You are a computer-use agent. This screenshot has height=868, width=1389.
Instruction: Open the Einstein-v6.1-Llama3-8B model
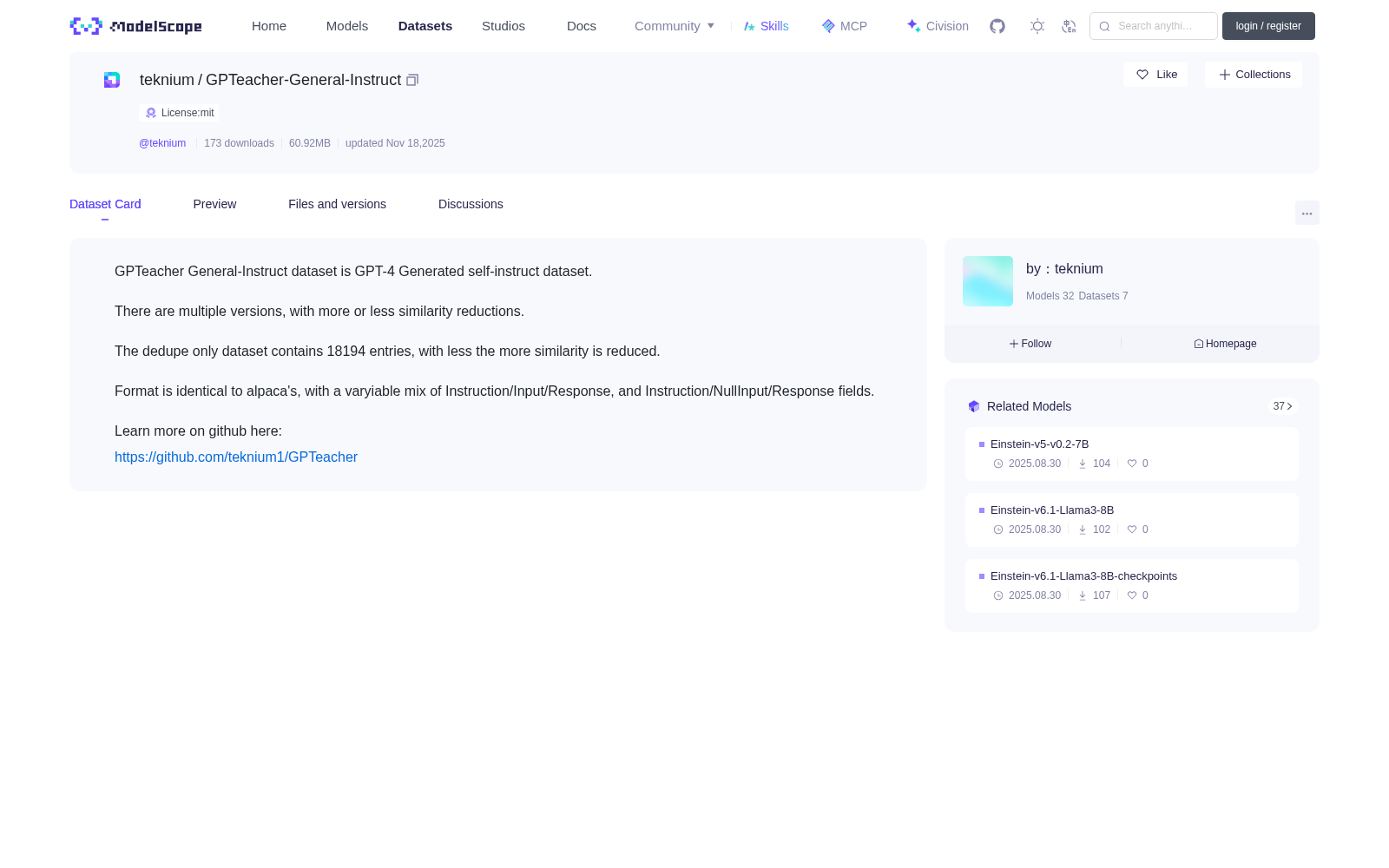point(1052,510)
